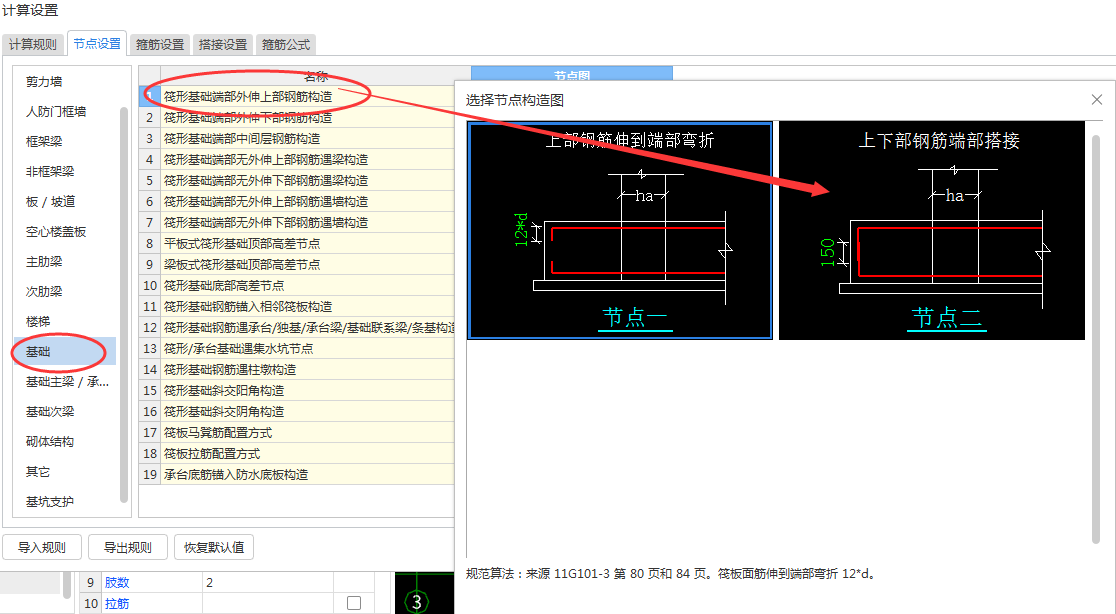1116x614 pixels.
Task: Open the 搭接设置 tab
Action: pyautogui.click(x=223, y=44)
